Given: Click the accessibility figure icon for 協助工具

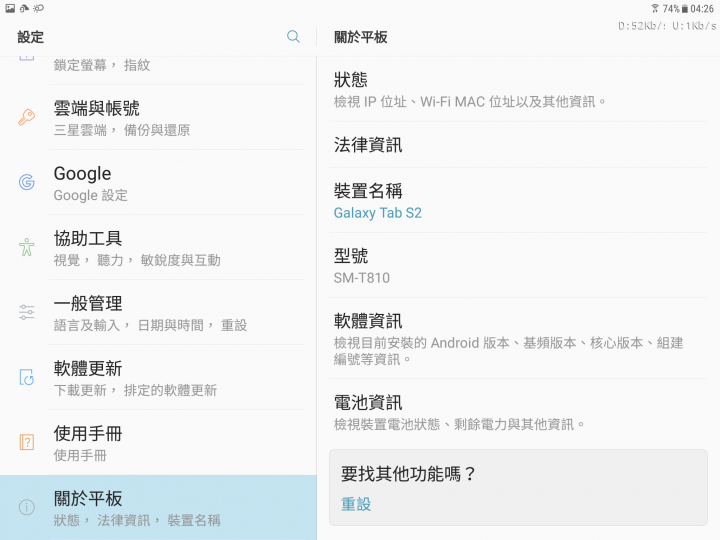Looking at the screenshot, I should click(27, 247).
